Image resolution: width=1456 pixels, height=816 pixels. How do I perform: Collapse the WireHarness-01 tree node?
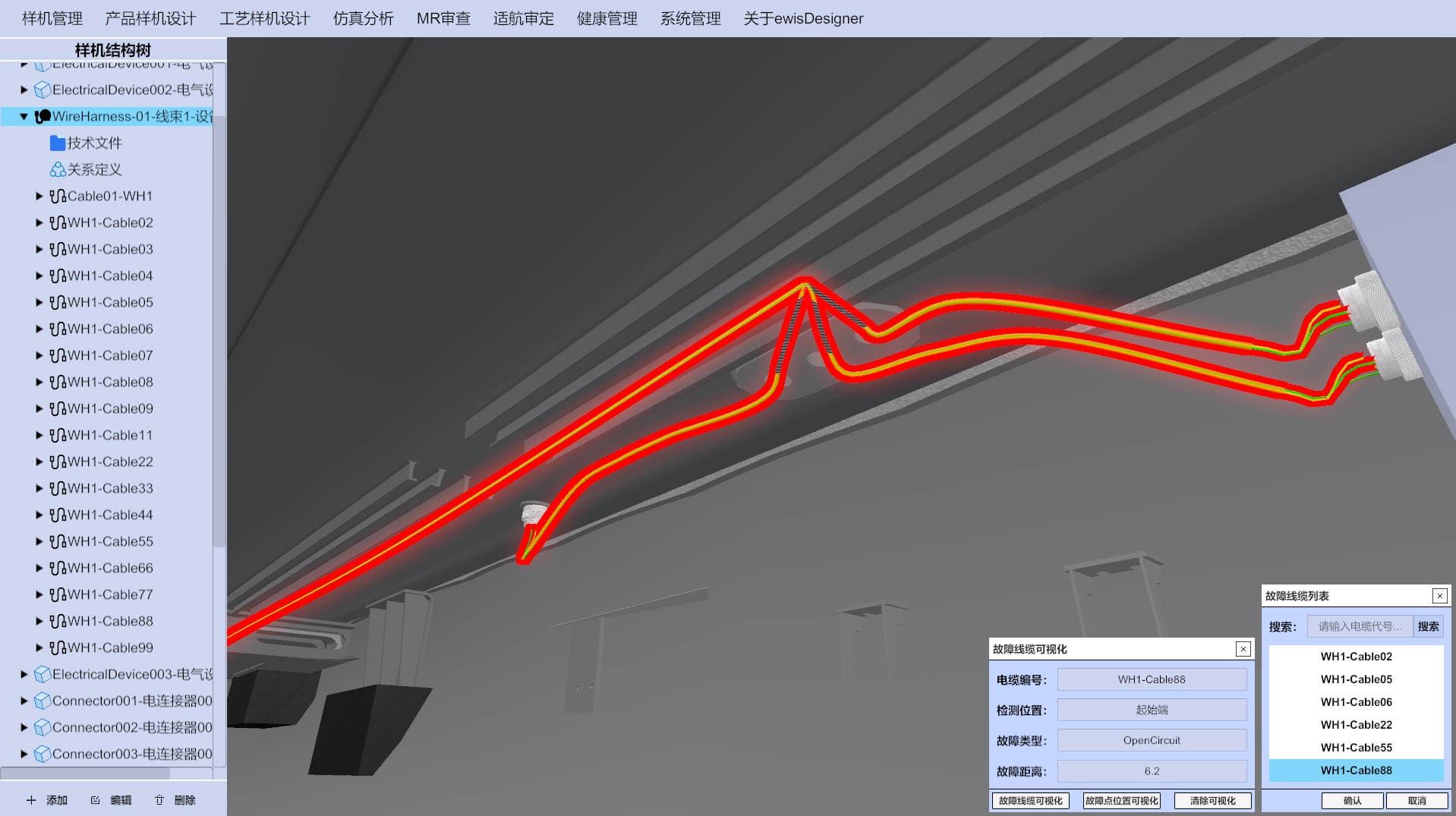[x=24, y=116]
